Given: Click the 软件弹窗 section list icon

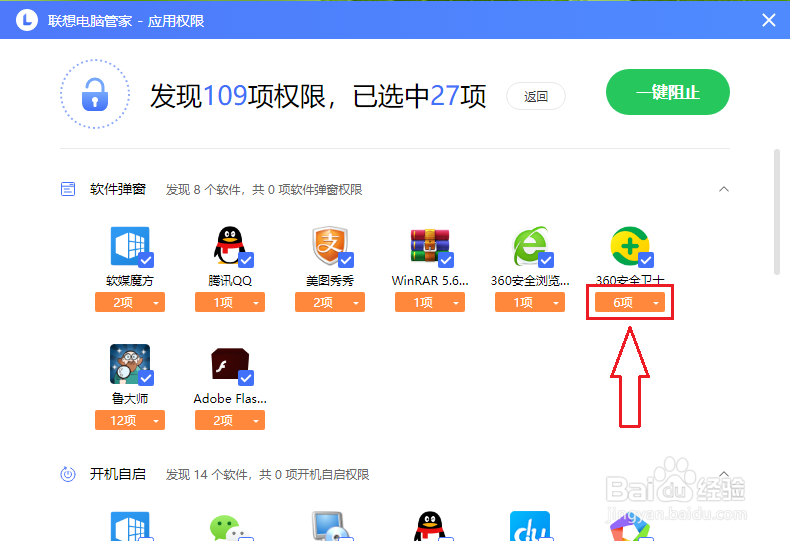Looking at the screenshot, I should pos(68,189).
